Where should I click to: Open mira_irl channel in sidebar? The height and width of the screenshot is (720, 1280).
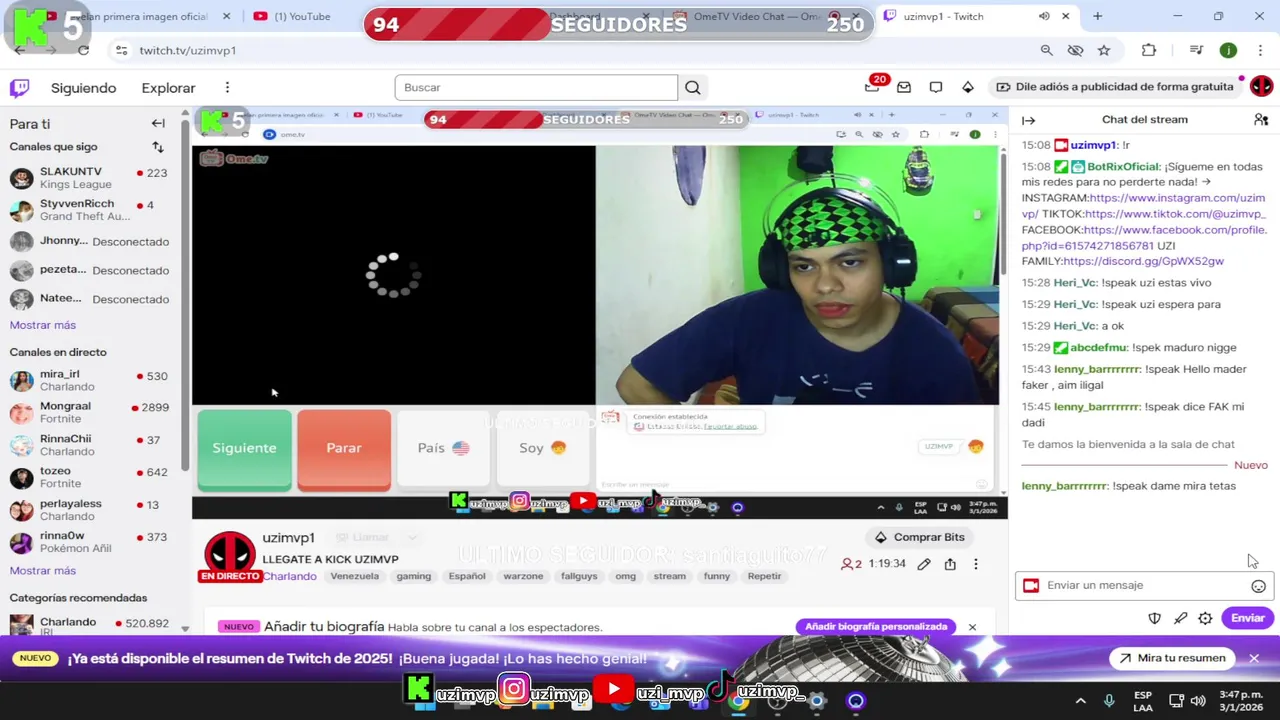[92, 380]
